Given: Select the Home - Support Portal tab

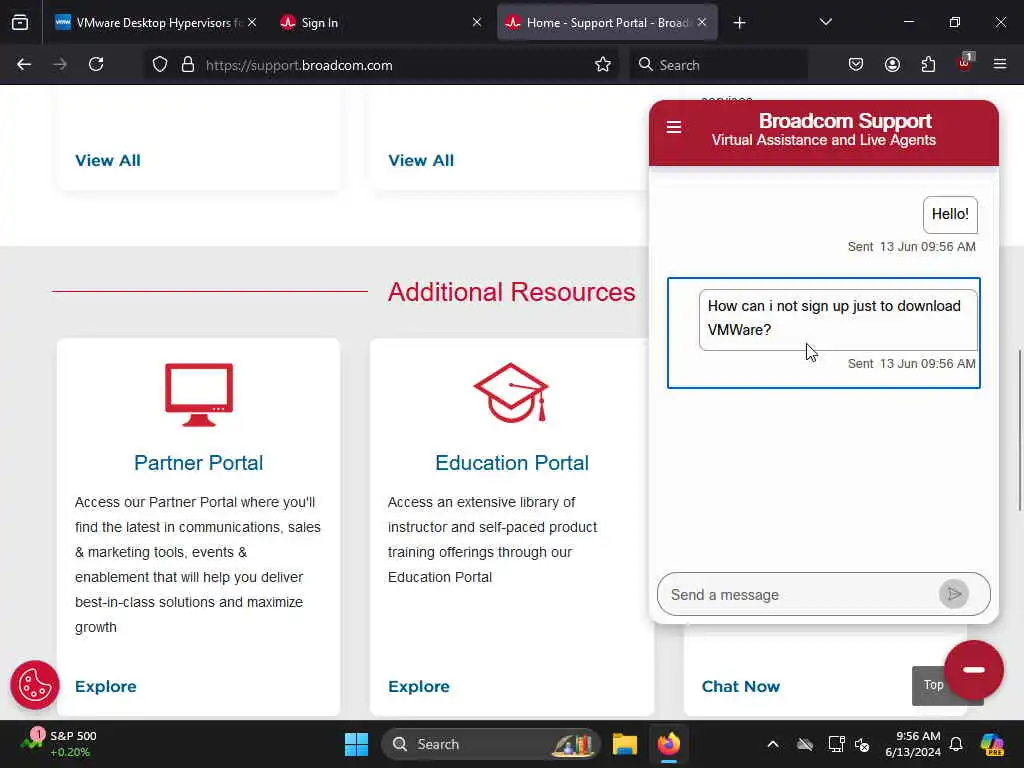Looking at the screenshot, I should [607, 23].
